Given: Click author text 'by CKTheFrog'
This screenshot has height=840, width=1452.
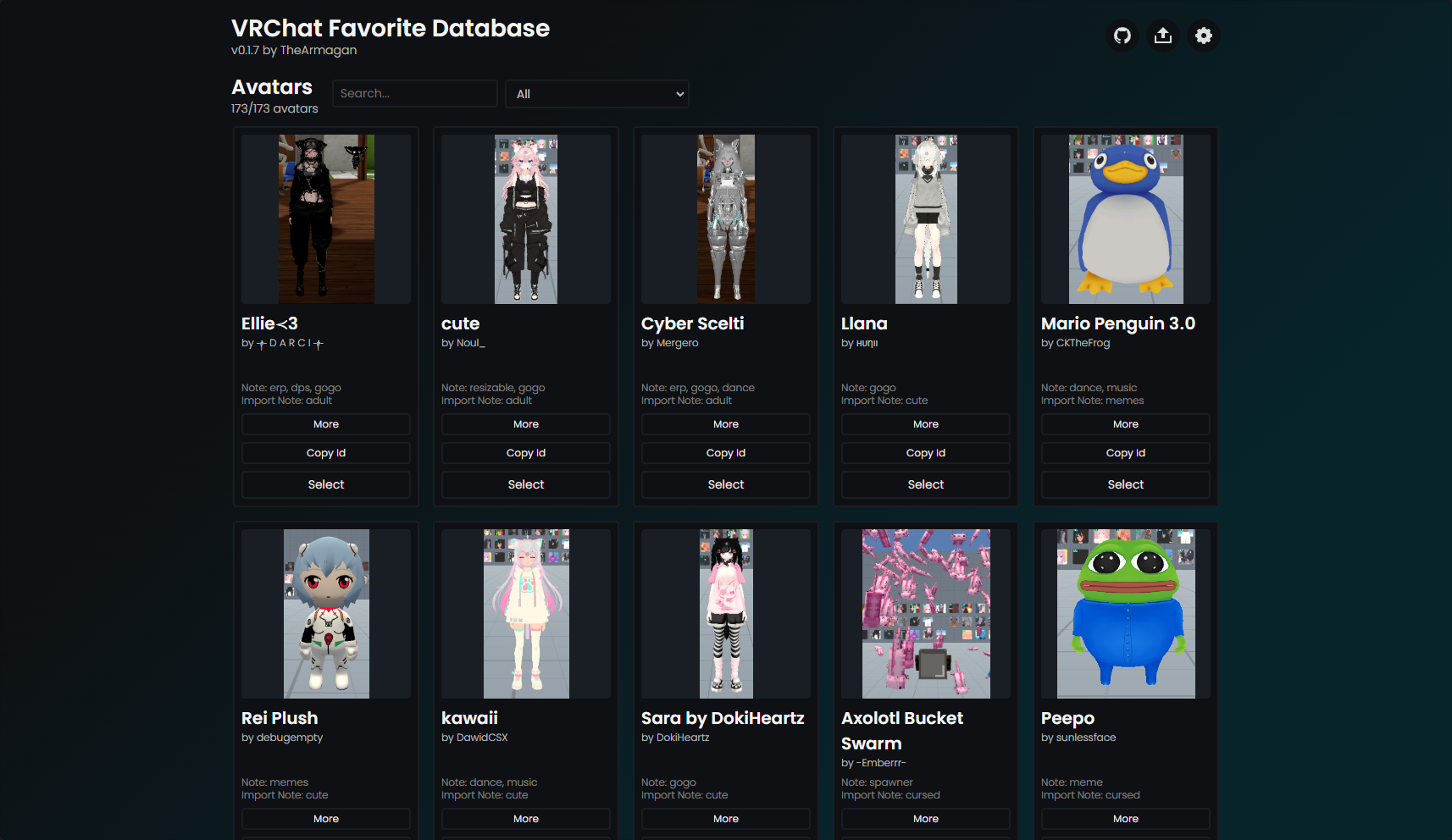Looking at the screenshot, I should 1076,343.
